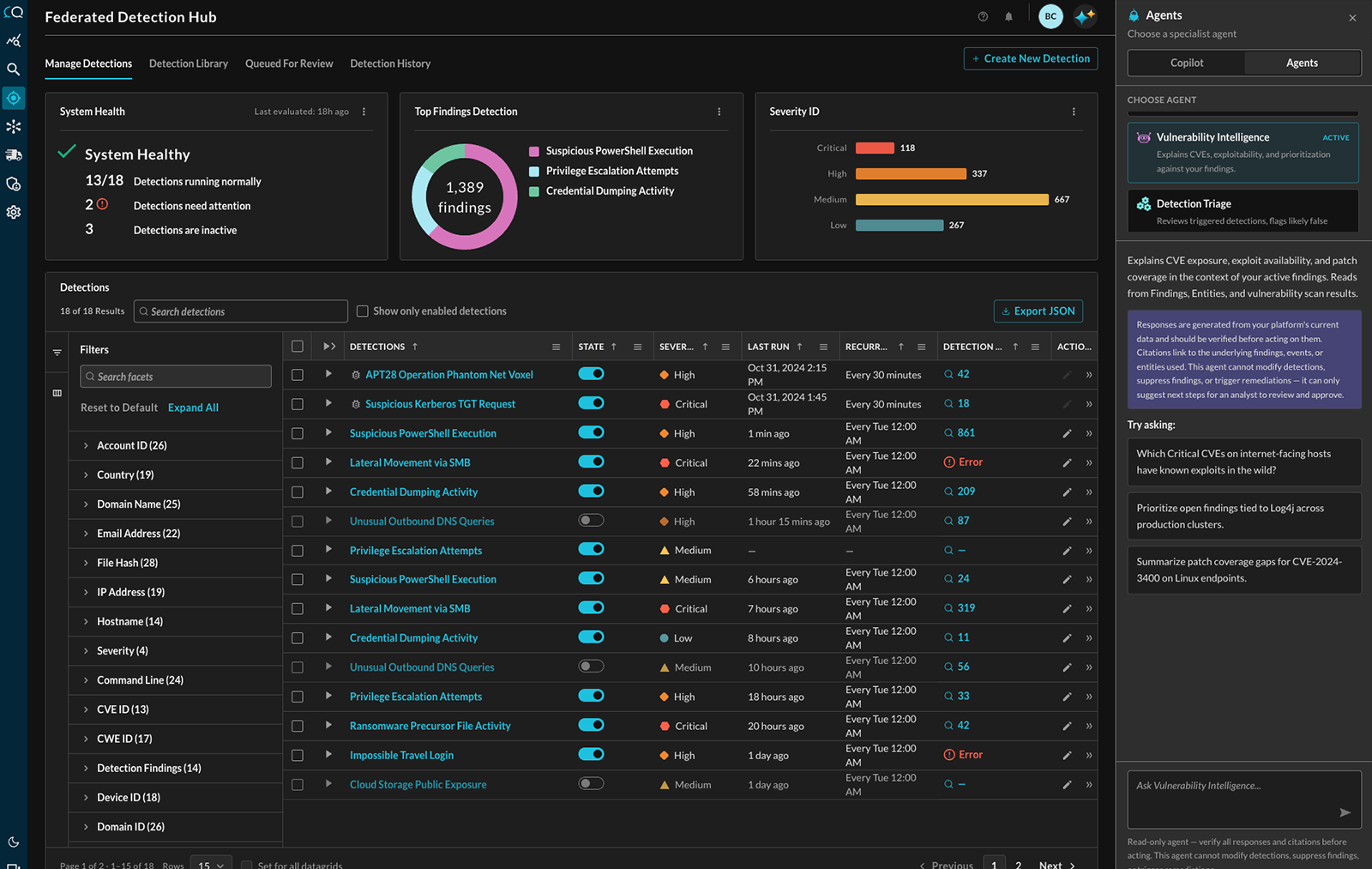Click the Medium yellow severity bar
This screenshot has width=1372, height=869.
[952, 200]
